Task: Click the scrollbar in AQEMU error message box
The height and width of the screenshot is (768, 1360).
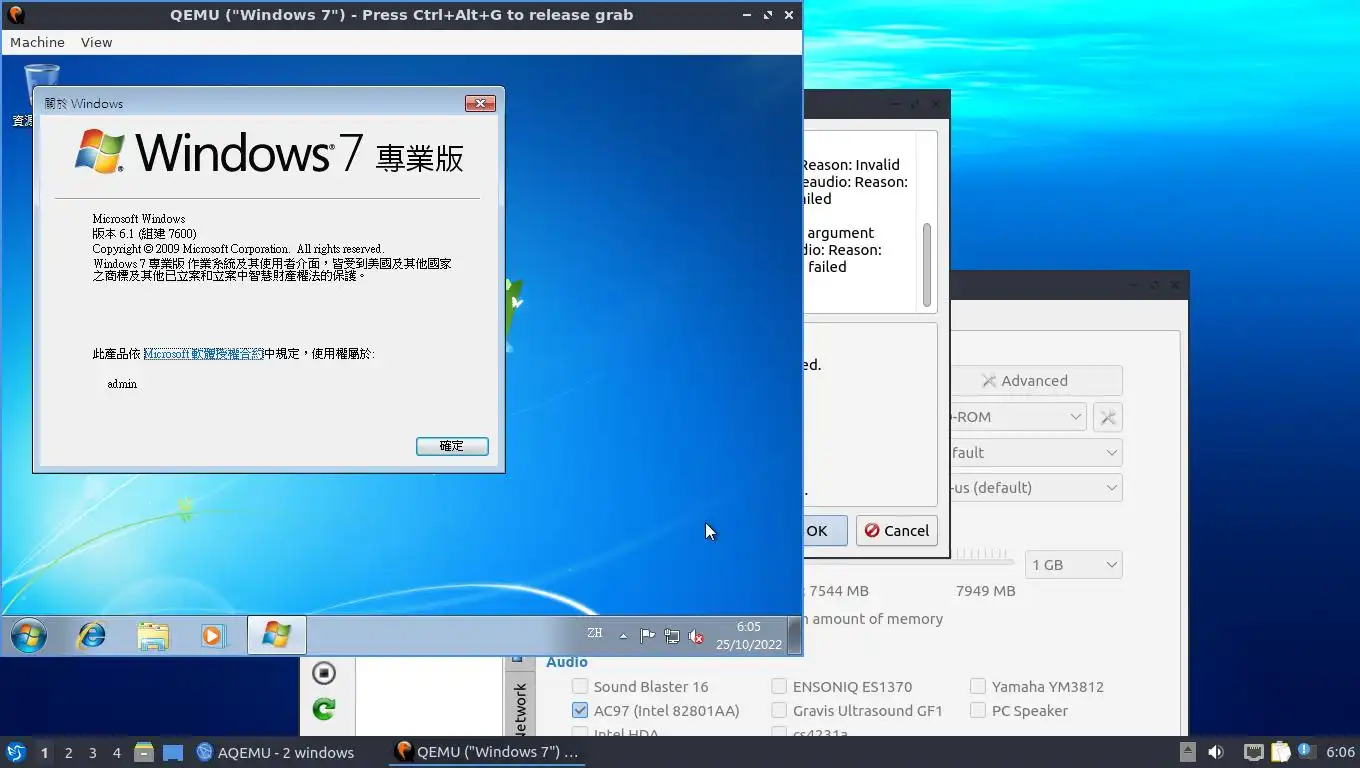Action: [927, 264]
